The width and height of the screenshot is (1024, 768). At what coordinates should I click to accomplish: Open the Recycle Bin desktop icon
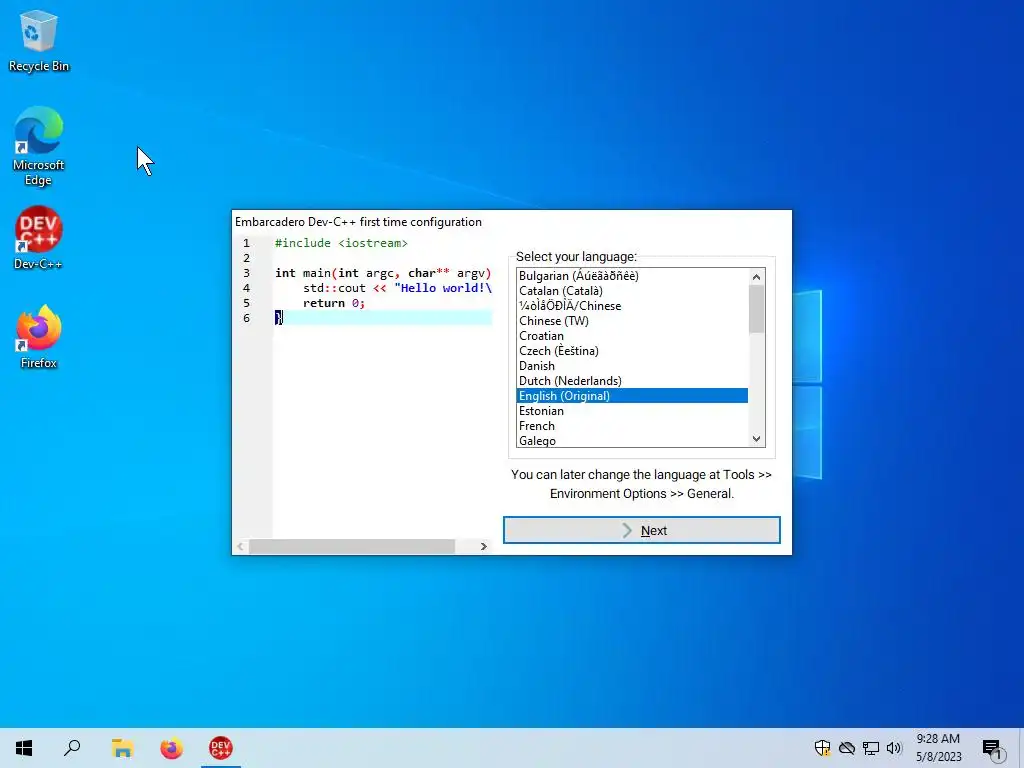pyautogui.click(x=38, y=40)
